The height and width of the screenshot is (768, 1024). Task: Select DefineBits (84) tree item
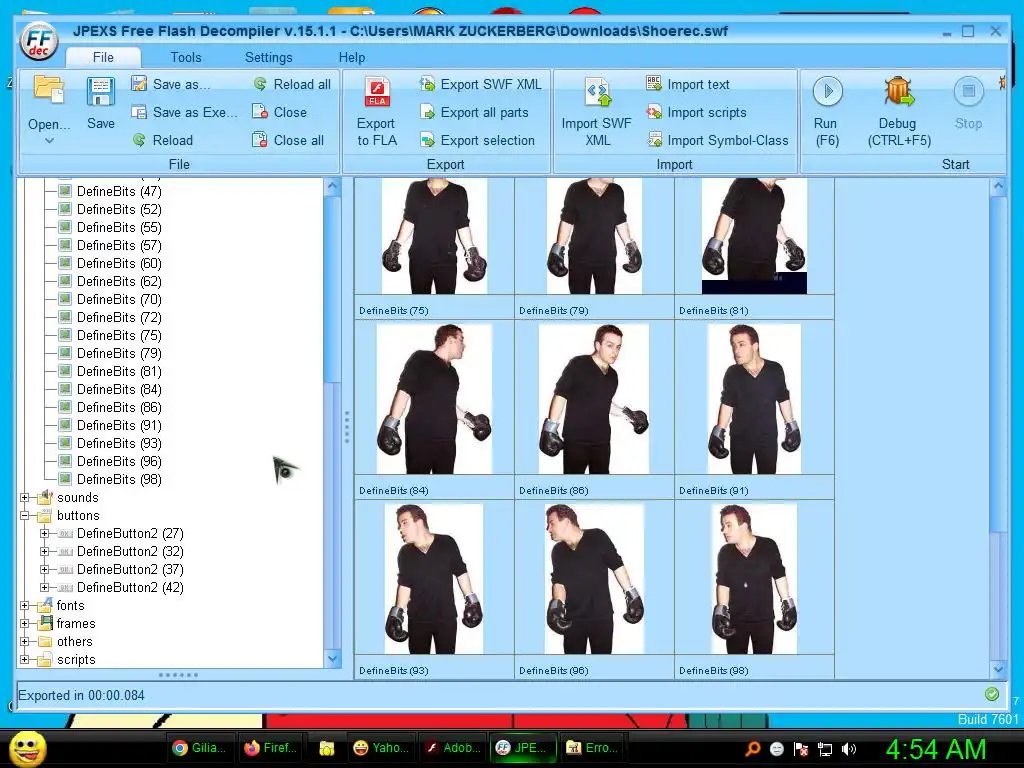(x=119, y=389)
